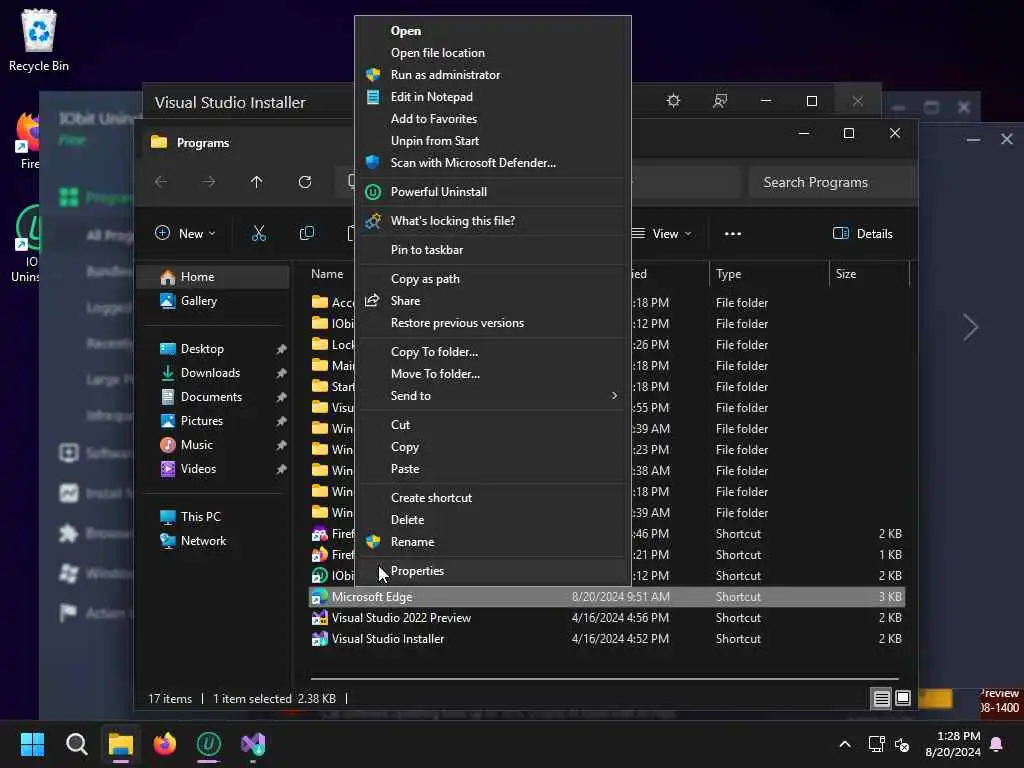Select Network in navigation pane
1024x768 pixels.
point(203,541)
